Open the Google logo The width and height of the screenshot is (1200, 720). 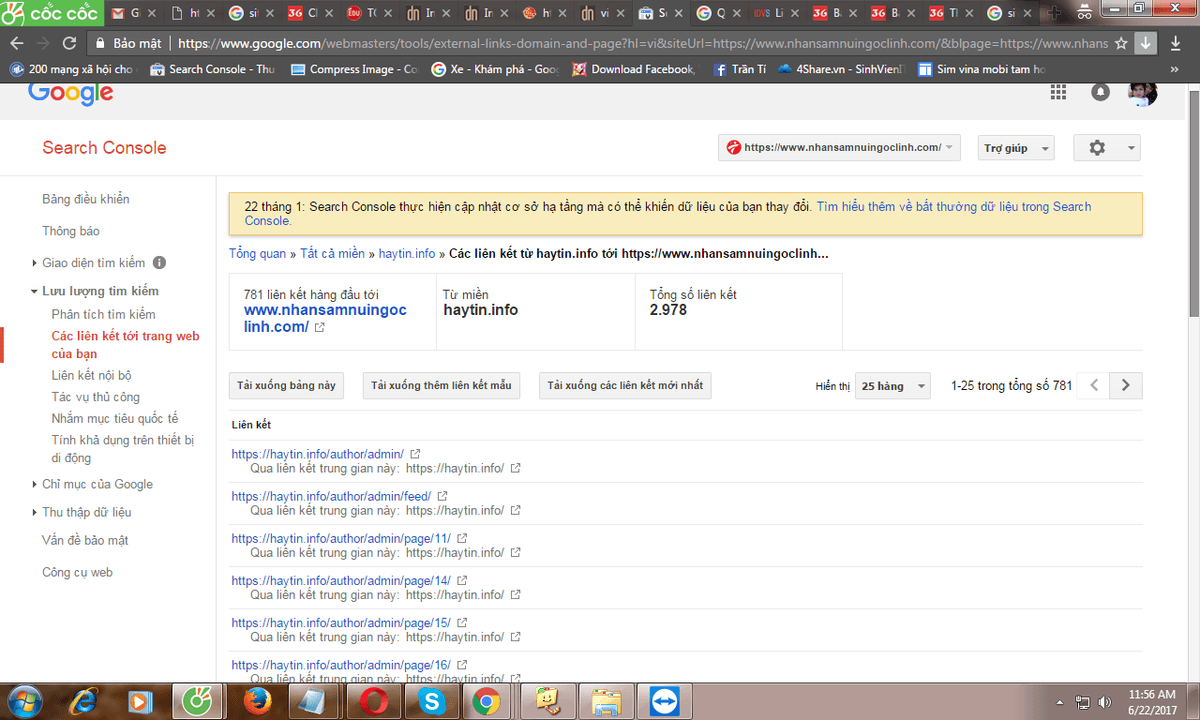click(x=71, y=93)
